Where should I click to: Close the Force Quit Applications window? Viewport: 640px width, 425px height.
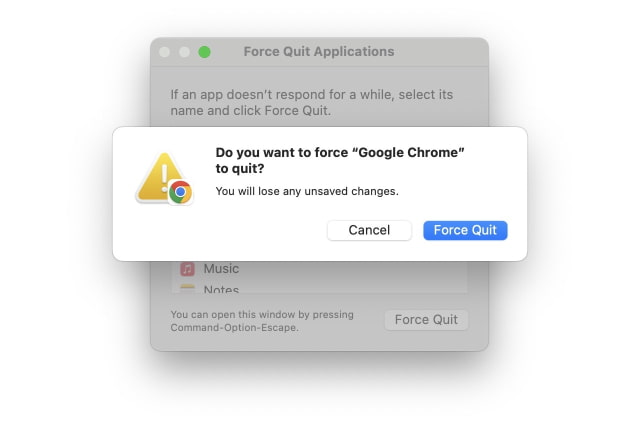point(167,52)
